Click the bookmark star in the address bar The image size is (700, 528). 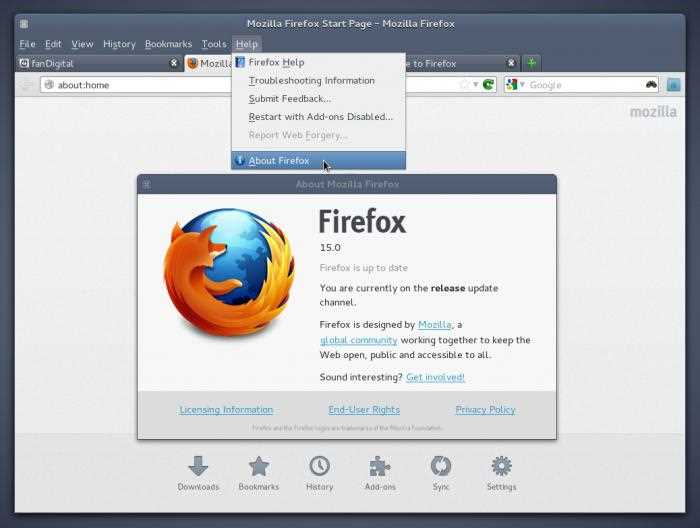tap(464, 85)
